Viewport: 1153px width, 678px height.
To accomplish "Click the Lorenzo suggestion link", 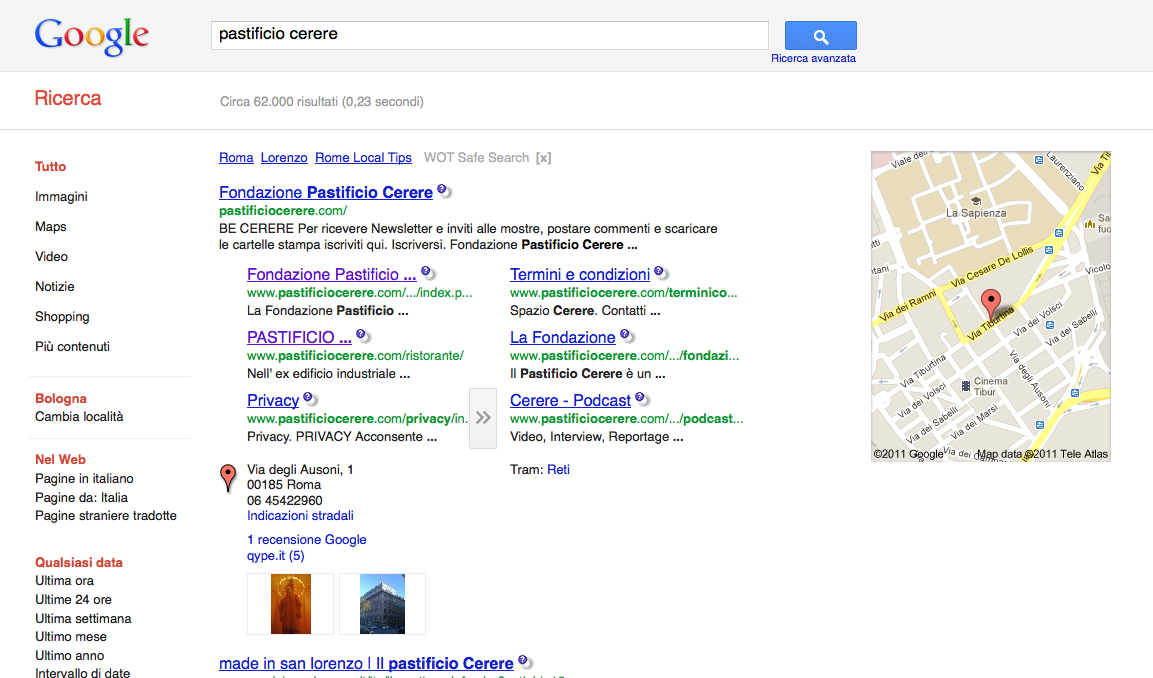I will (x=284, y=157).
